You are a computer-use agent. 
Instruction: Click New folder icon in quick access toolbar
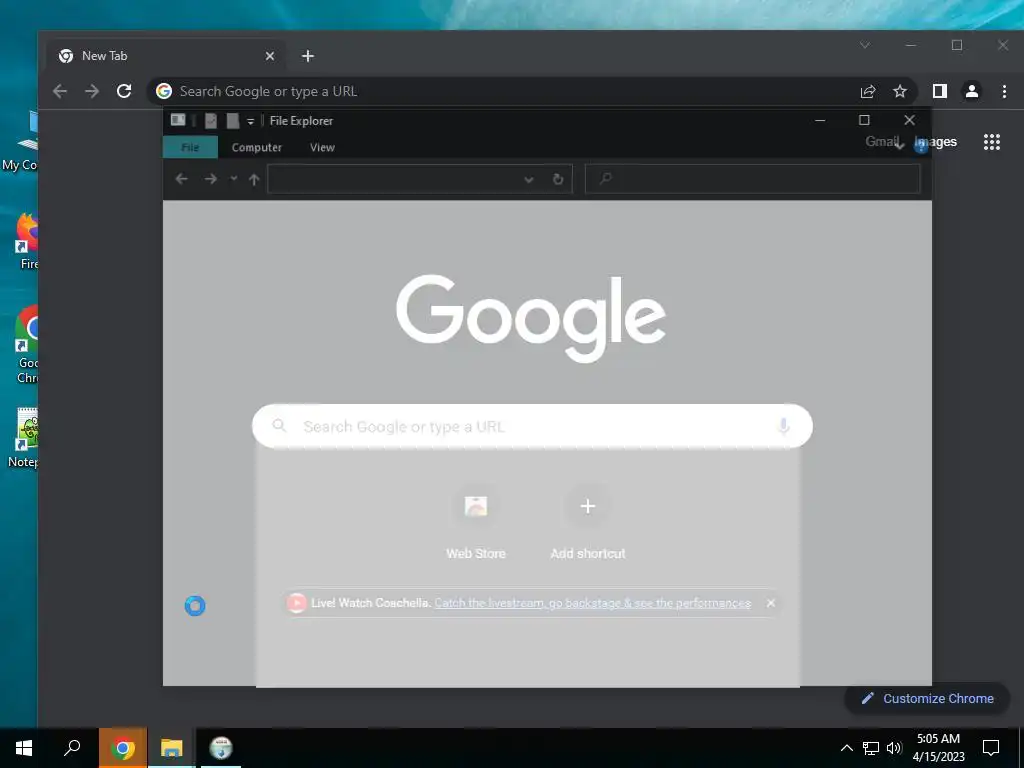[232, 121]
